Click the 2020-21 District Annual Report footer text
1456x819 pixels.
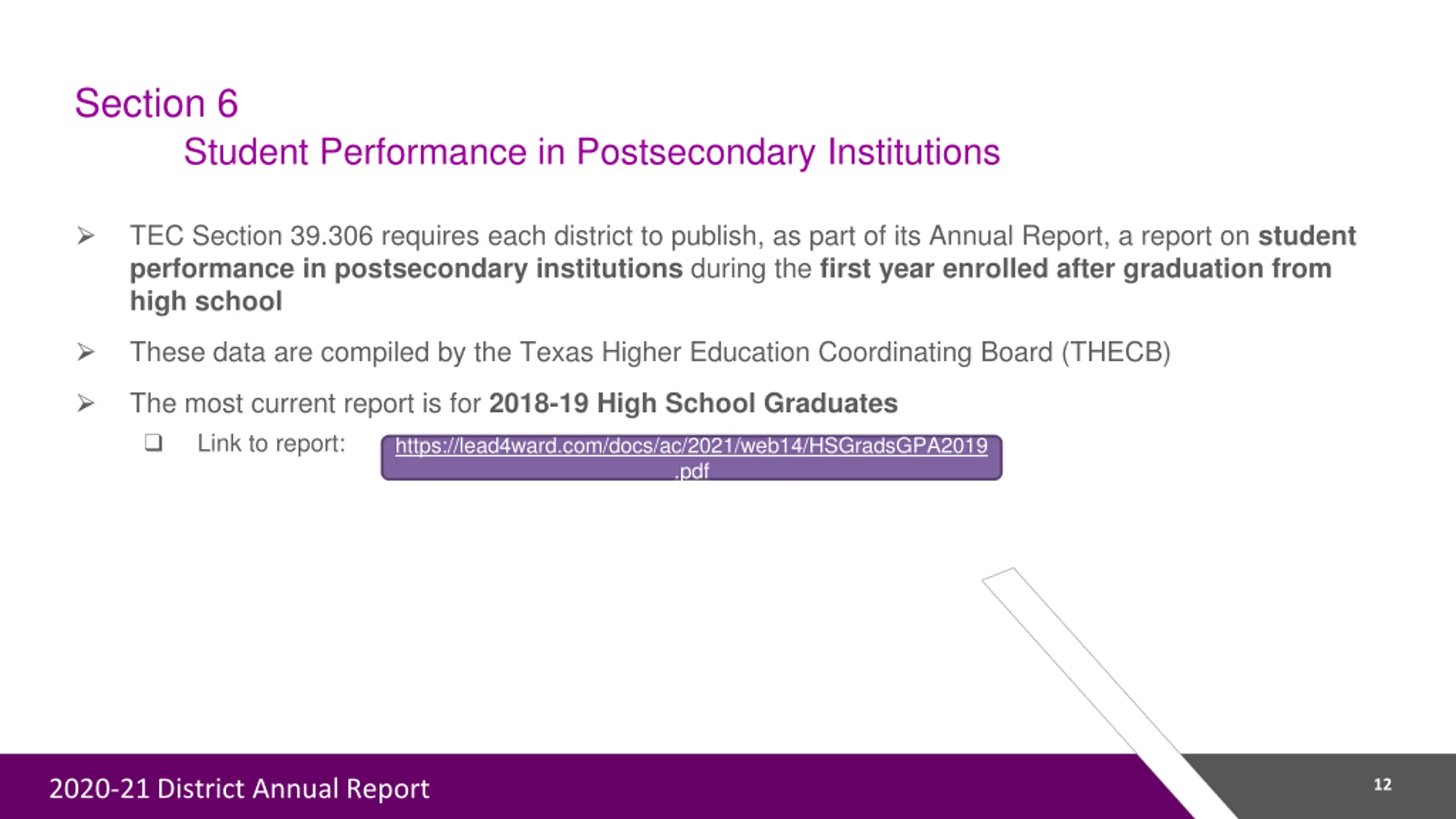[239, 789]
